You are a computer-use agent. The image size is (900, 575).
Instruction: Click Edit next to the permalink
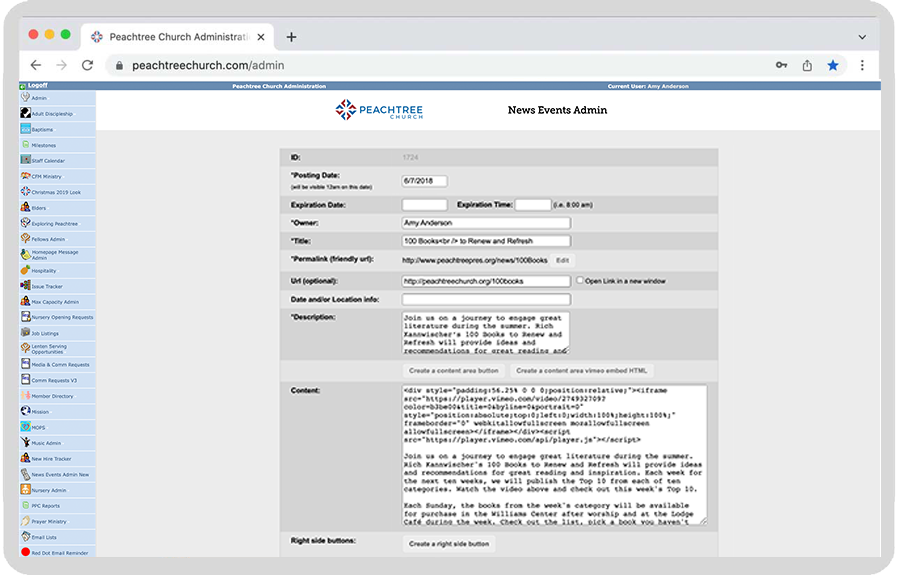(562, 261)
